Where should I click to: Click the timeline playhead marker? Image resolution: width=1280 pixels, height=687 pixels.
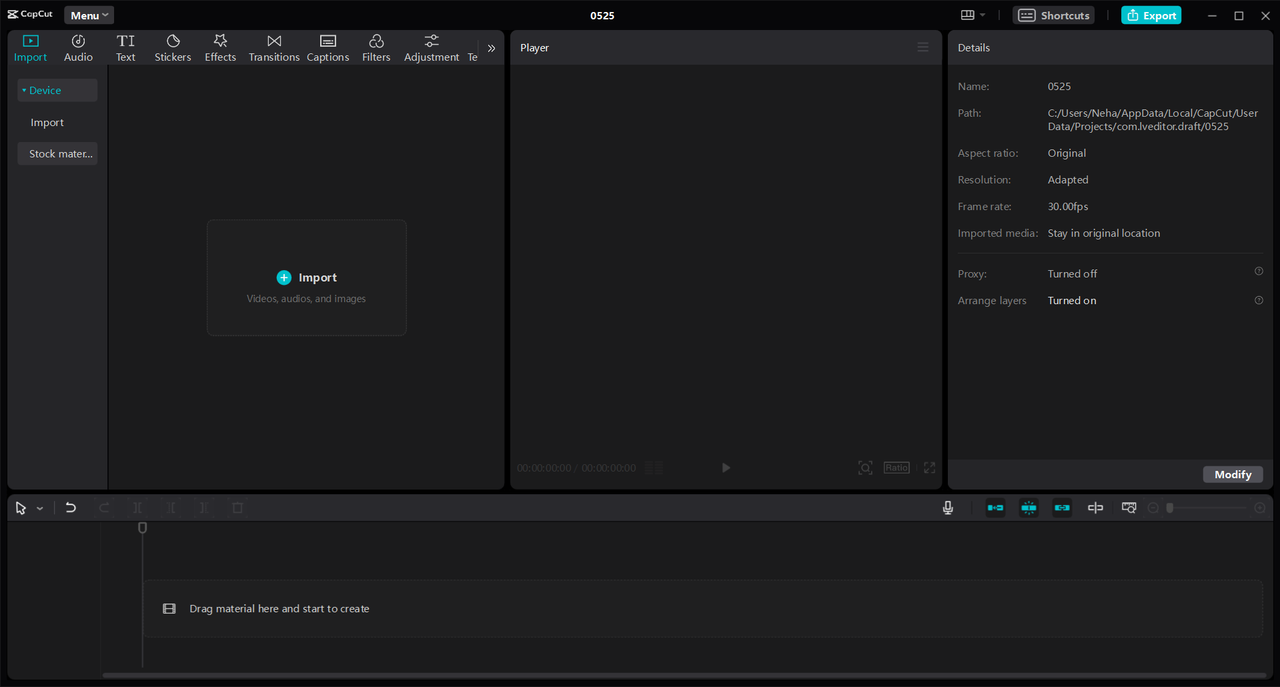point(142,527)
